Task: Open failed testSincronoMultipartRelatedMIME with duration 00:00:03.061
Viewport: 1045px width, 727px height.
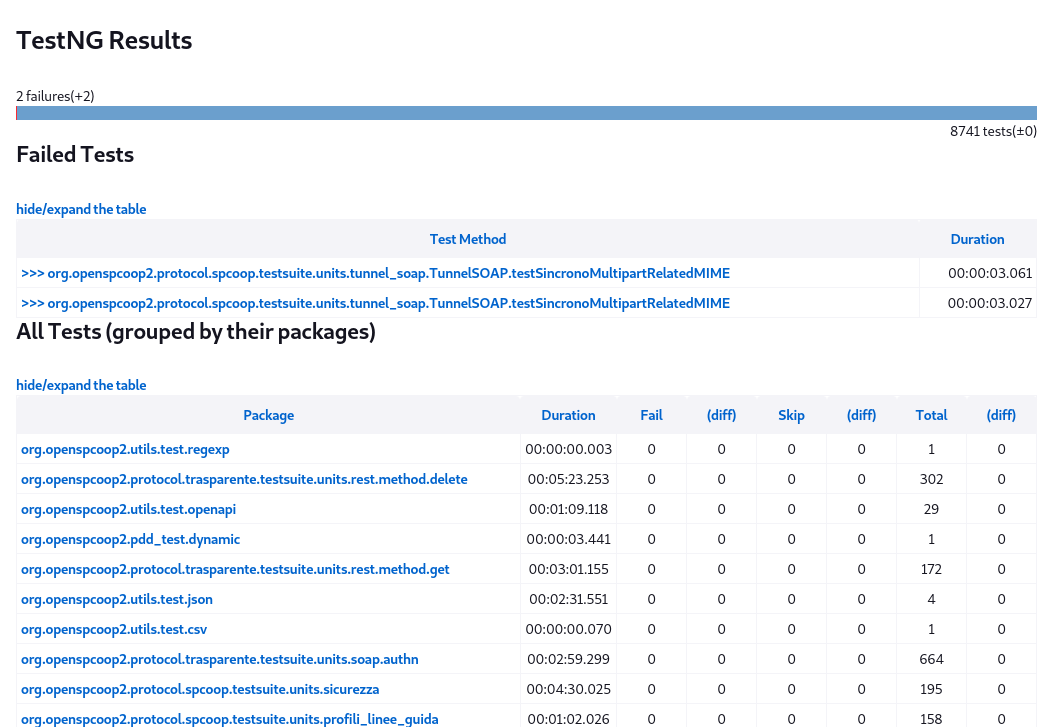Action: tap(375, 273)
